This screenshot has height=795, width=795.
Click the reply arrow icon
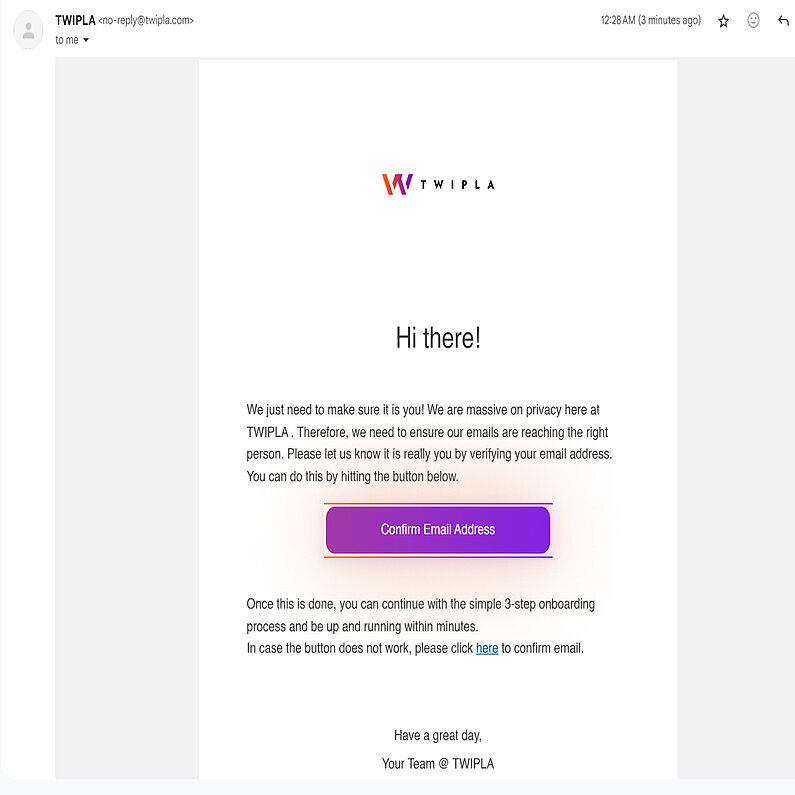[783, 21]
